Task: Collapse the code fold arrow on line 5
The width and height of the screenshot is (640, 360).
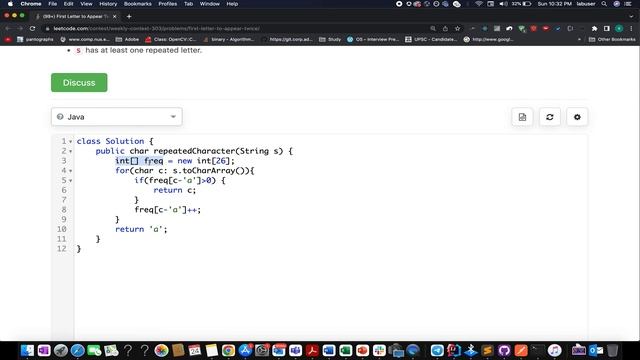Action: [71, 181]
